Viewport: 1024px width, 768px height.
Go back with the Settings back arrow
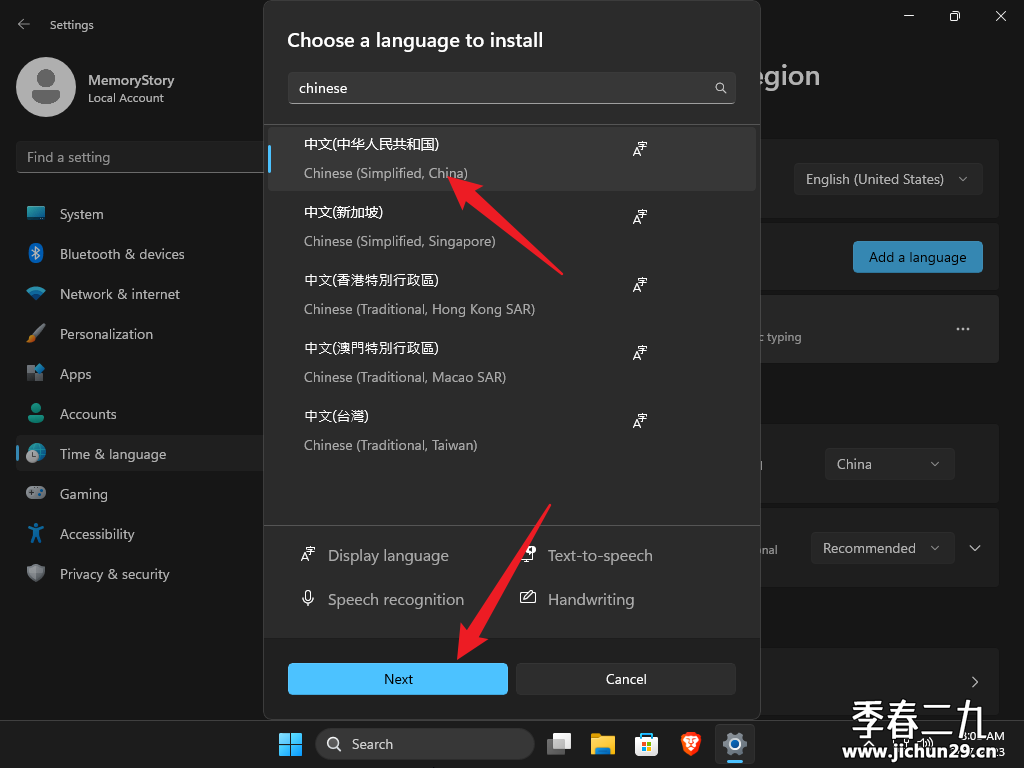(24, 24)
